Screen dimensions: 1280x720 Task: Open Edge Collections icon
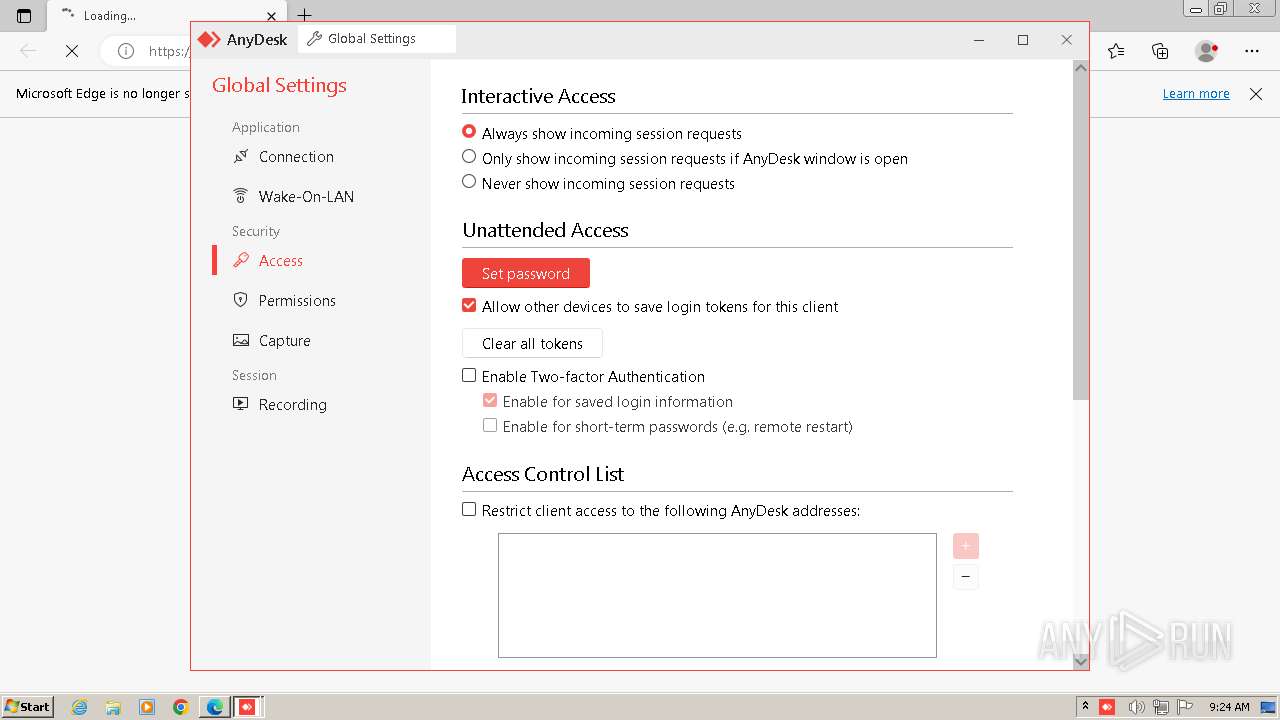click(x=1160, y=50)
